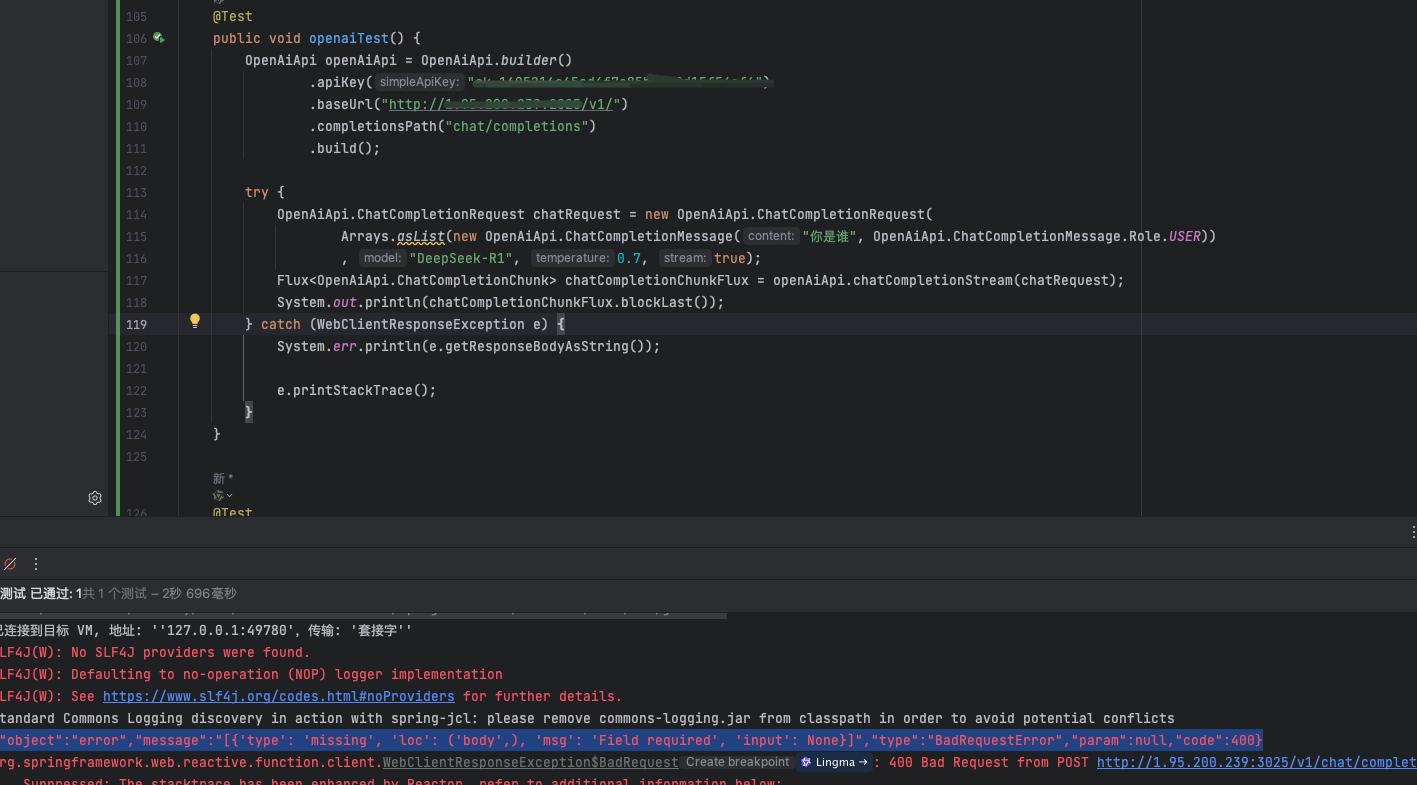The height and width of the screenshot is (785, 1417).
Task: Click the NOP logger implementation log line
Action: [251, 674]
